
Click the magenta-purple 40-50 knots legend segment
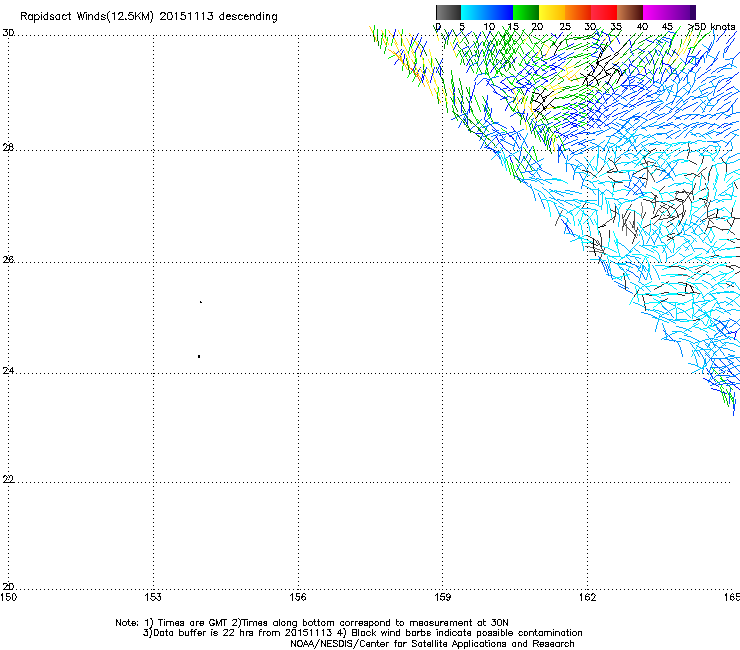[669, 12]
